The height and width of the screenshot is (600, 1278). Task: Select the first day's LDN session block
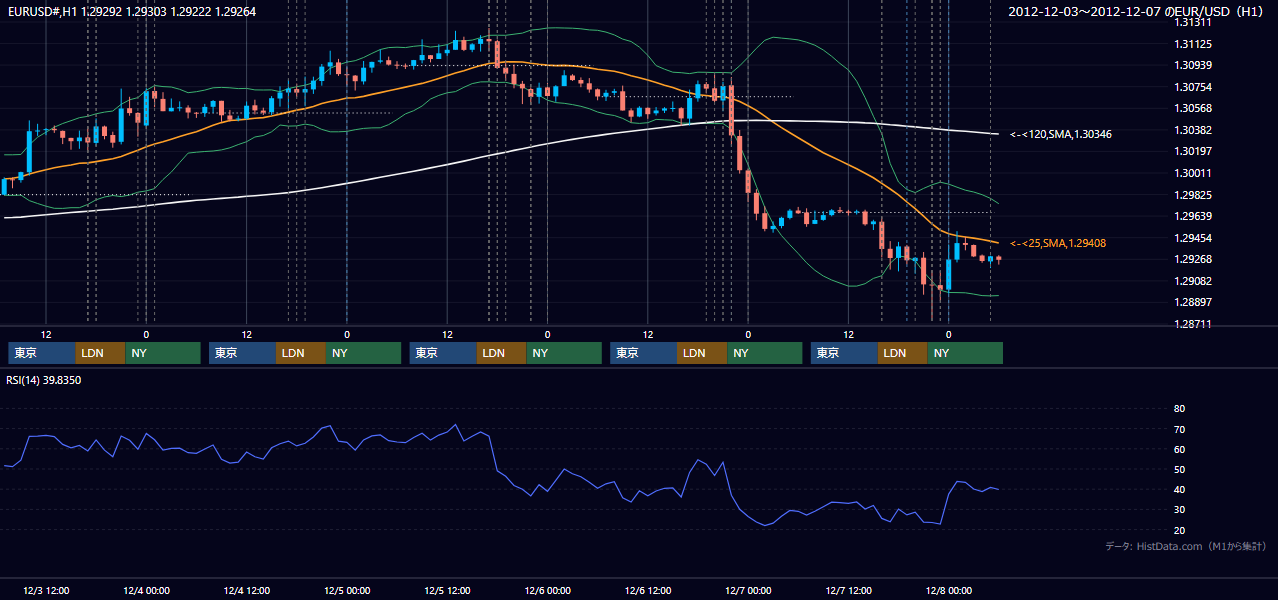tap(100, 353)
